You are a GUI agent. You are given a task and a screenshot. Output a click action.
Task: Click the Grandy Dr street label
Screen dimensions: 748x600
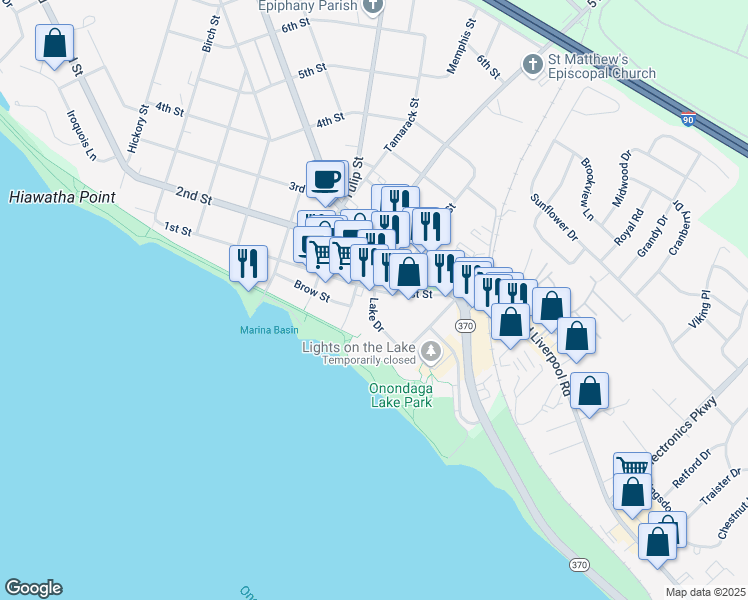click(x=652, y=236)
